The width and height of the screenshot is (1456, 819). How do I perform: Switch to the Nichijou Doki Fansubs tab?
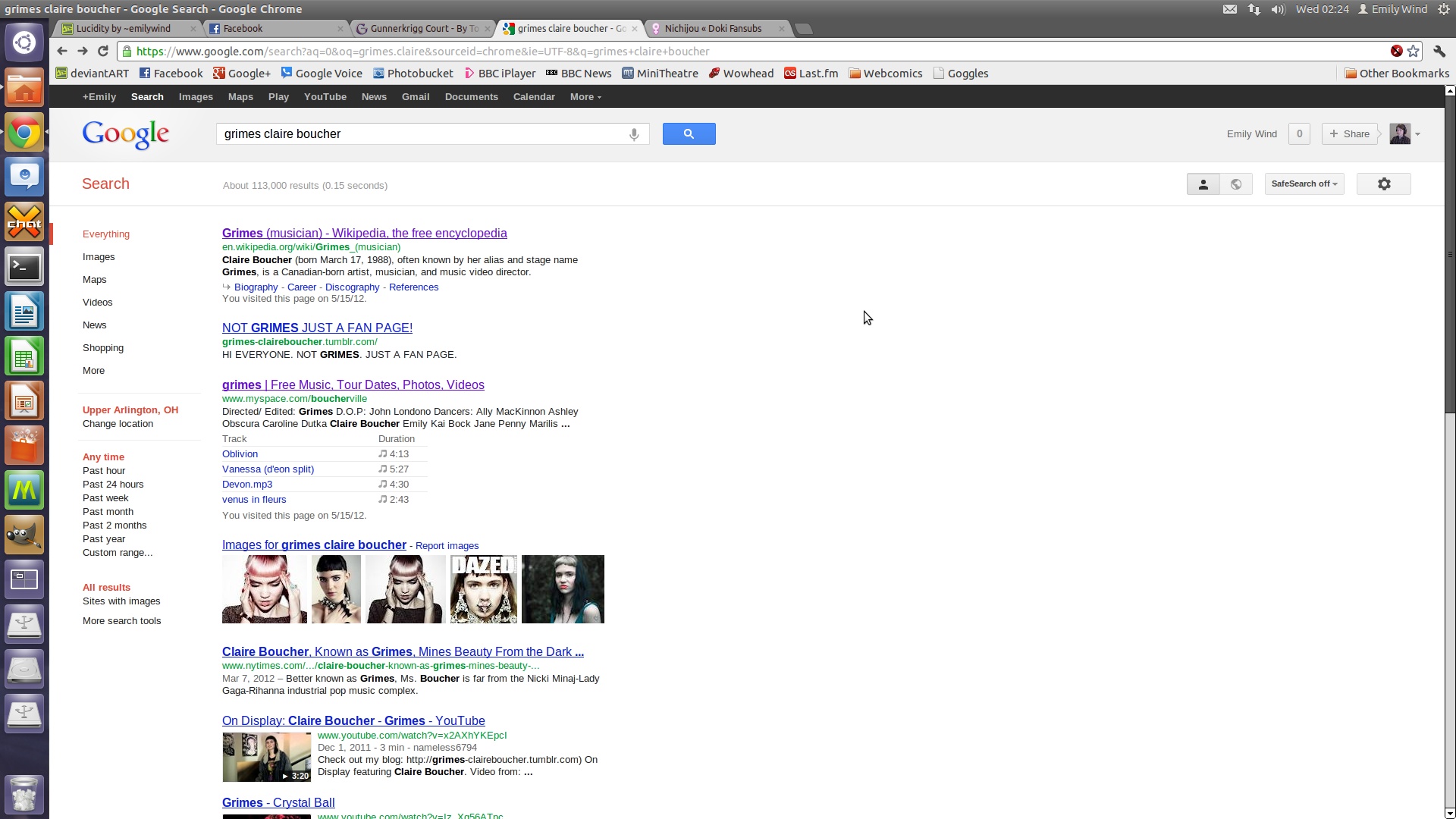(713, 29)
